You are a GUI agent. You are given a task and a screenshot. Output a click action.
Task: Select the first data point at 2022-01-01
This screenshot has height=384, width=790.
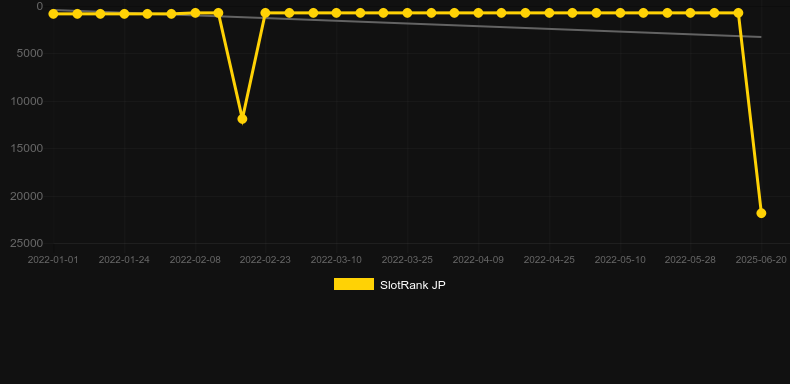click(x=53, y=14)
